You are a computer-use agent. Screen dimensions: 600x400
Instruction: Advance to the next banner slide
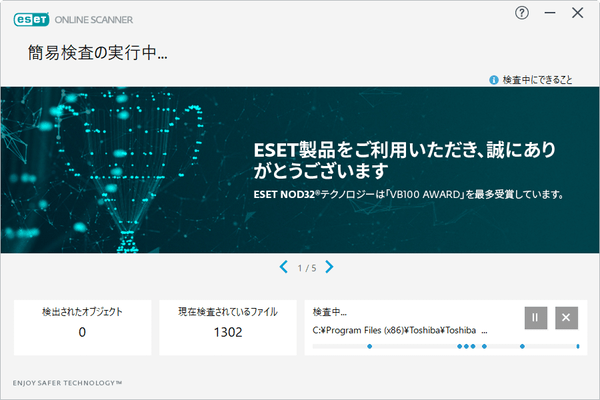(329, 267)
